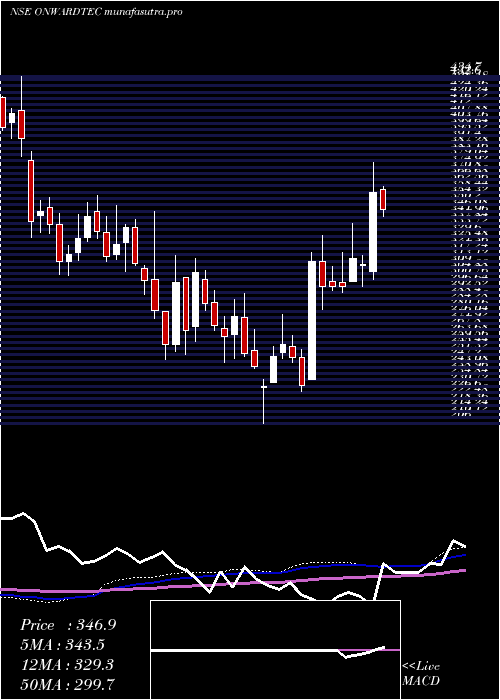Select the Price 346.9 readout
This screenshot has height=700, width=500.
(68, 625)
